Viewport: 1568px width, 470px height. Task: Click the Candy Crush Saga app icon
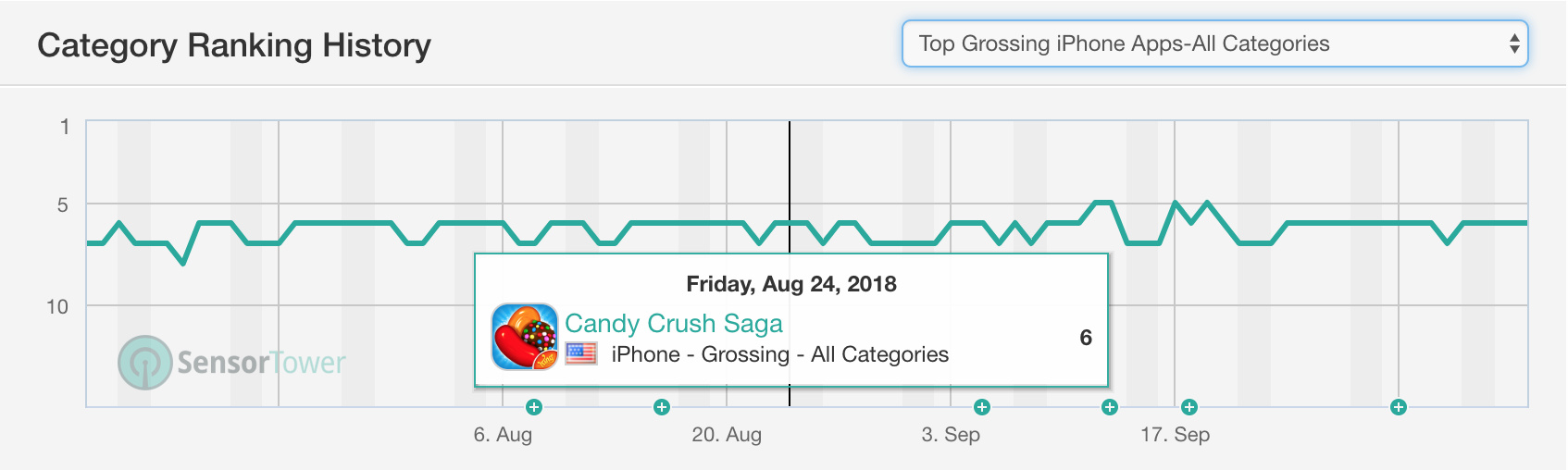[525, 337]
